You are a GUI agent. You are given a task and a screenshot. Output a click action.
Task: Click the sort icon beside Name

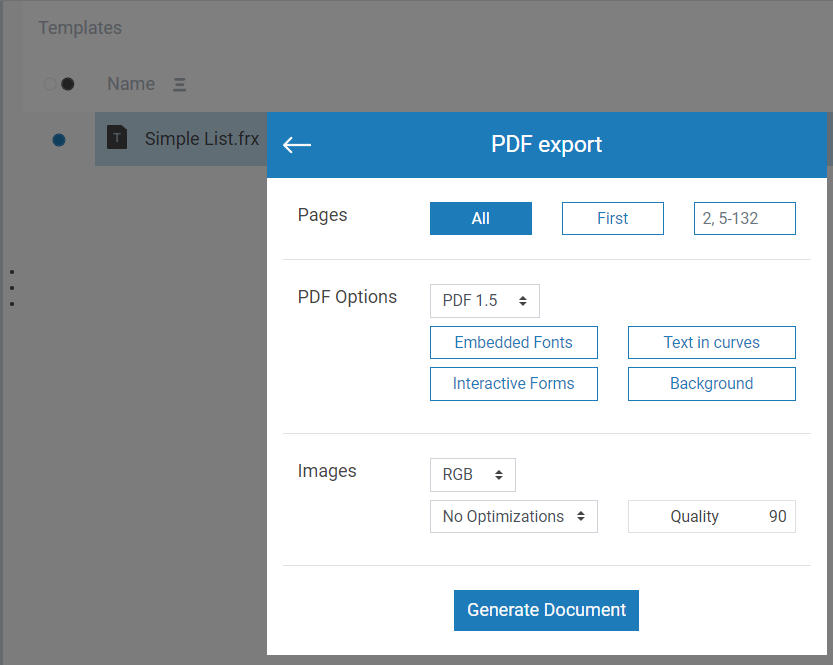[179, 85]
